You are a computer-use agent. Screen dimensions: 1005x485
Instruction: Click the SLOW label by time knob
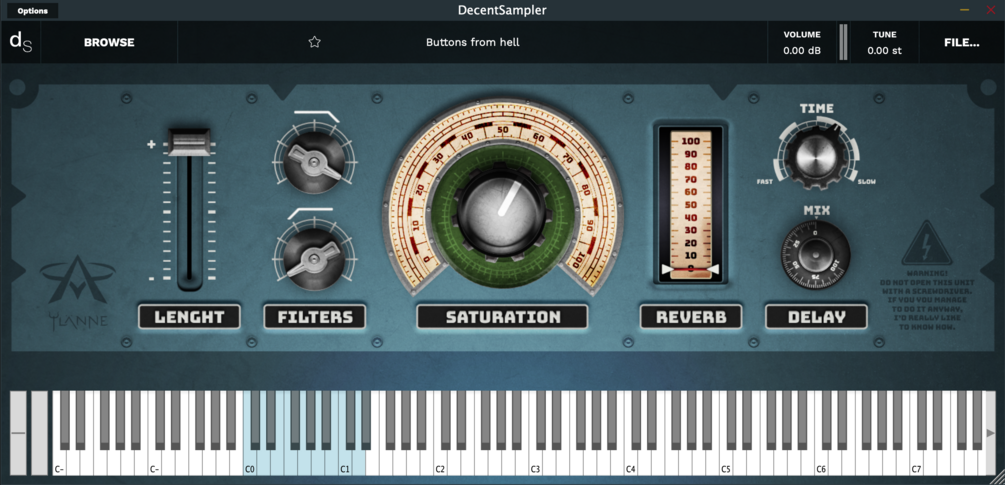(x=867, y=182)
